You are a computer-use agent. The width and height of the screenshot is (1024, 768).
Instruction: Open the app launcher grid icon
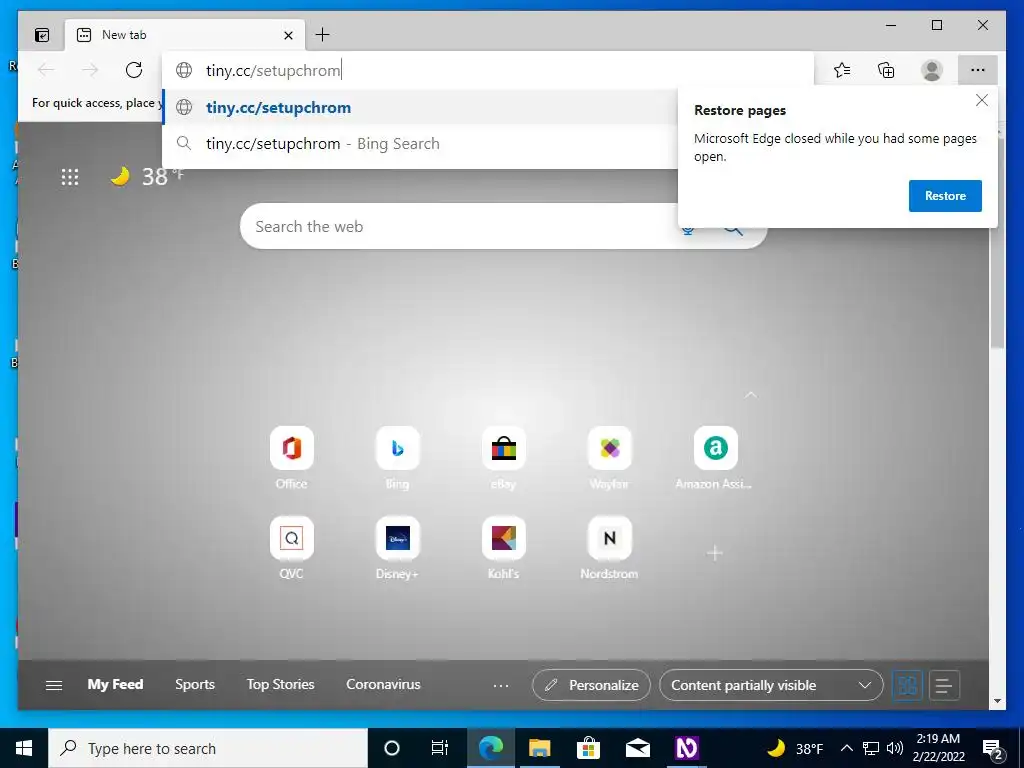tap(70, 176)
